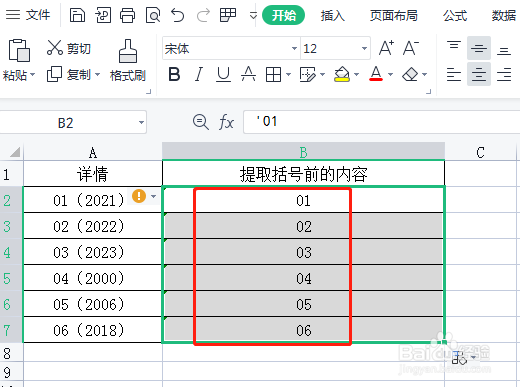Viewport: 520px width, 387px height.
Task: Click the eraser clear icon
Action: pos(410,74)
